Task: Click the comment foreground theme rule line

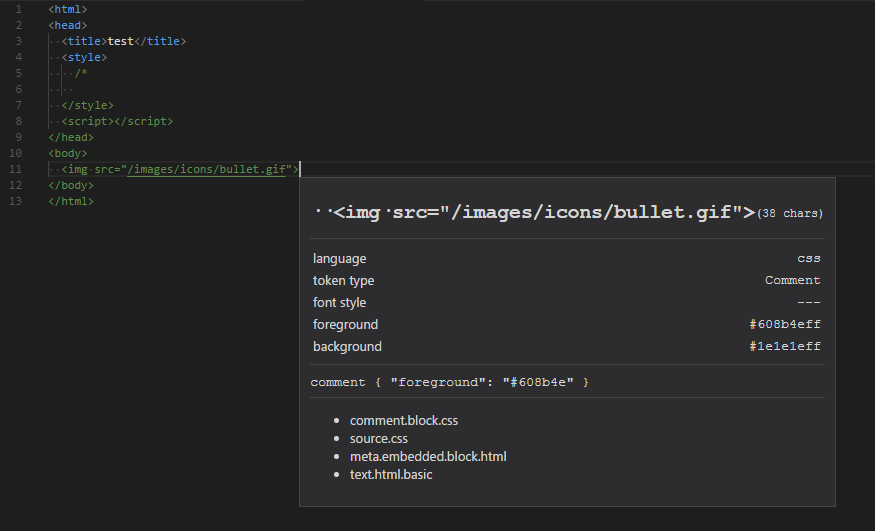Action: [450, 382]
